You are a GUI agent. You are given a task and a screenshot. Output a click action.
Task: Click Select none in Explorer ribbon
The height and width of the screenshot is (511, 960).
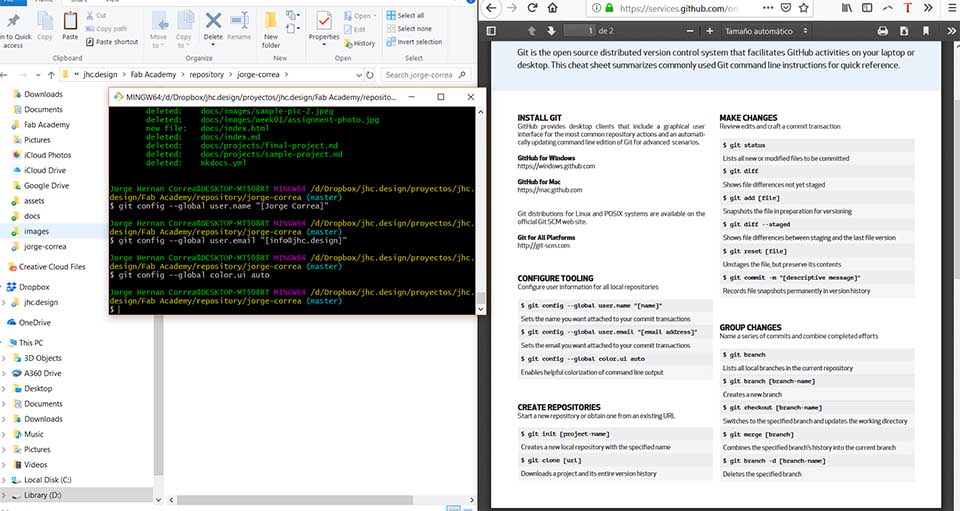click(x=408, y=29)
